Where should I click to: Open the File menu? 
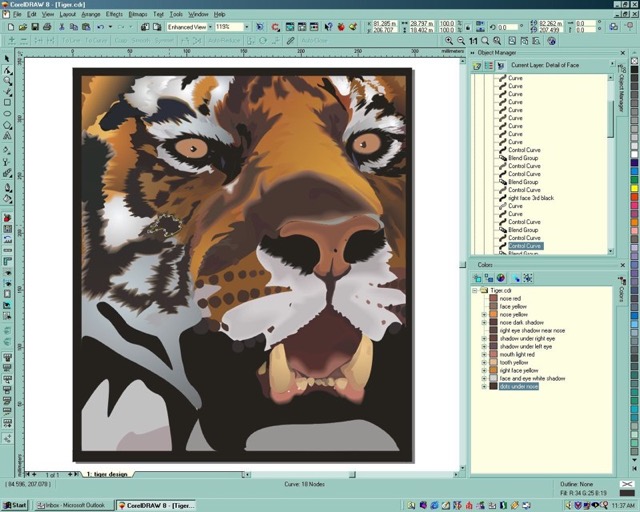pyautogui.click(x=17, y=14)
